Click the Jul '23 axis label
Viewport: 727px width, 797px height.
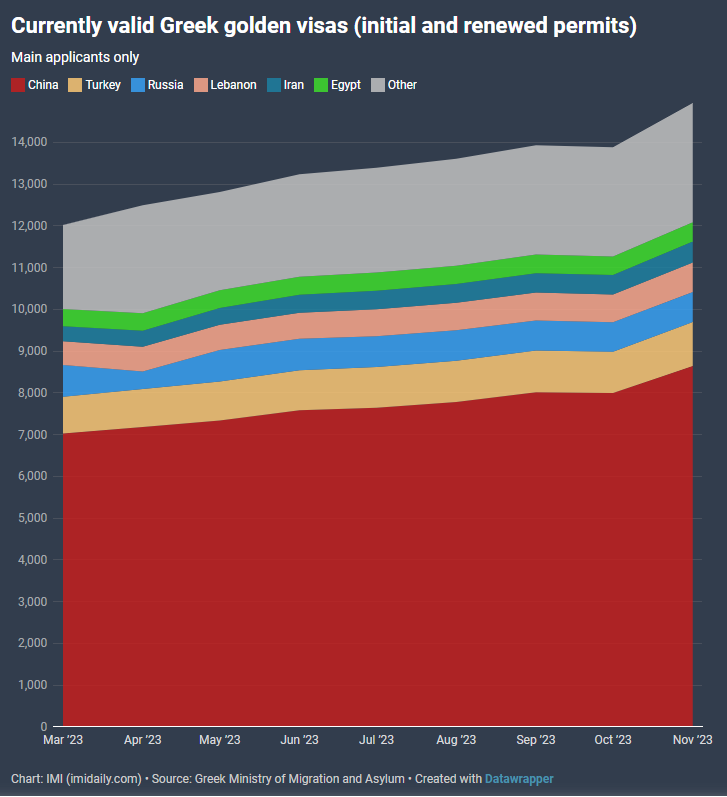click(x=377, y=740)
